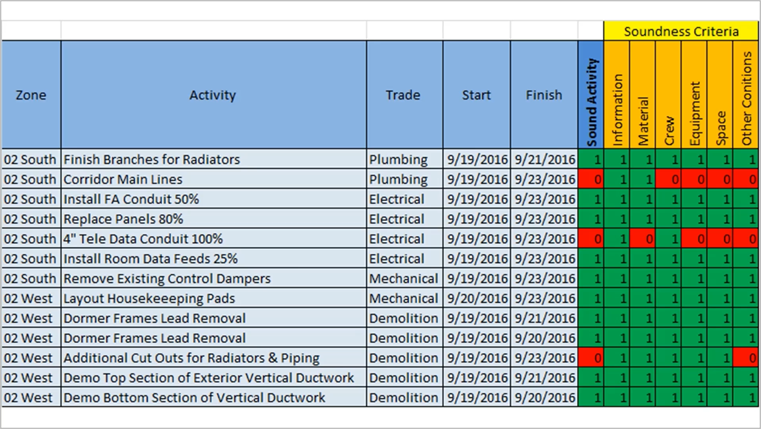Click the Finish column header
Screen dimensions: 761x429
tap(544, 96)
